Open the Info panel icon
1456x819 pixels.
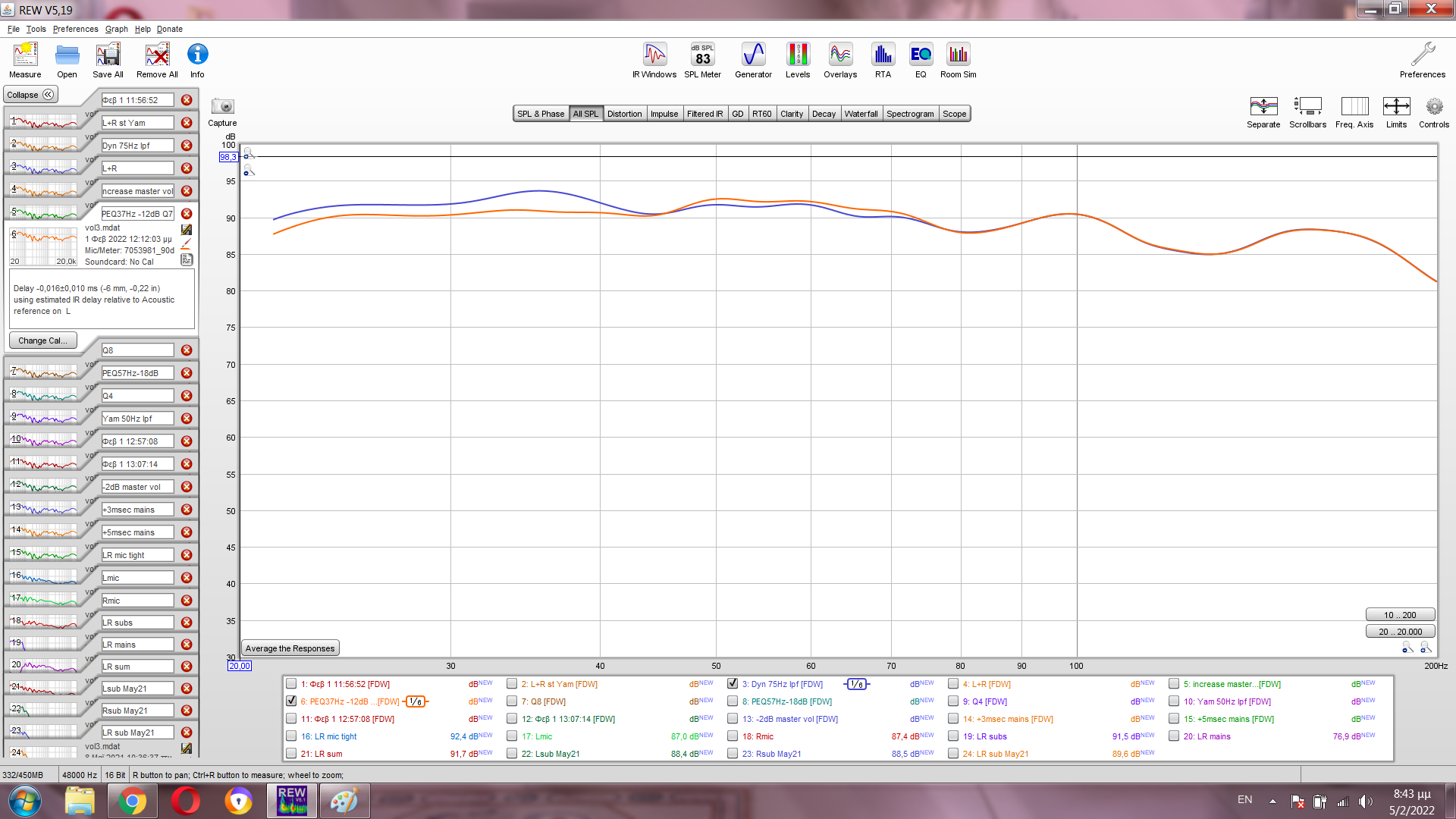pos(197,60)
